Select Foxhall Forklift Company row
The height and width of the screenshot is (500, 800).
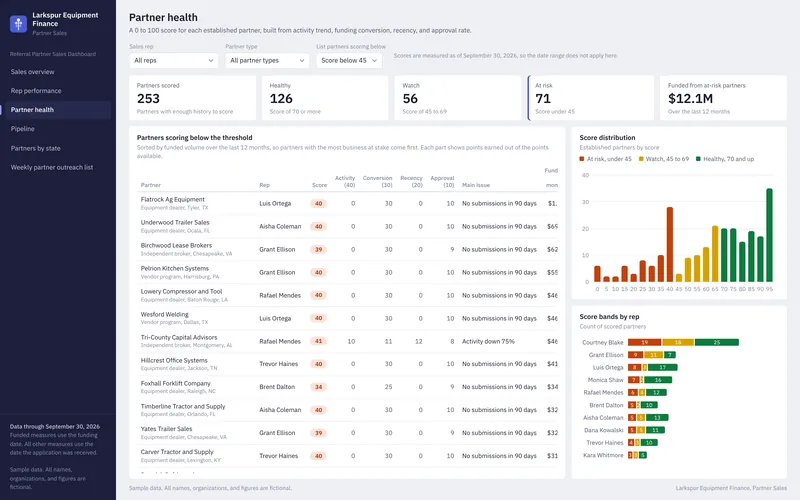coord(347,387)
